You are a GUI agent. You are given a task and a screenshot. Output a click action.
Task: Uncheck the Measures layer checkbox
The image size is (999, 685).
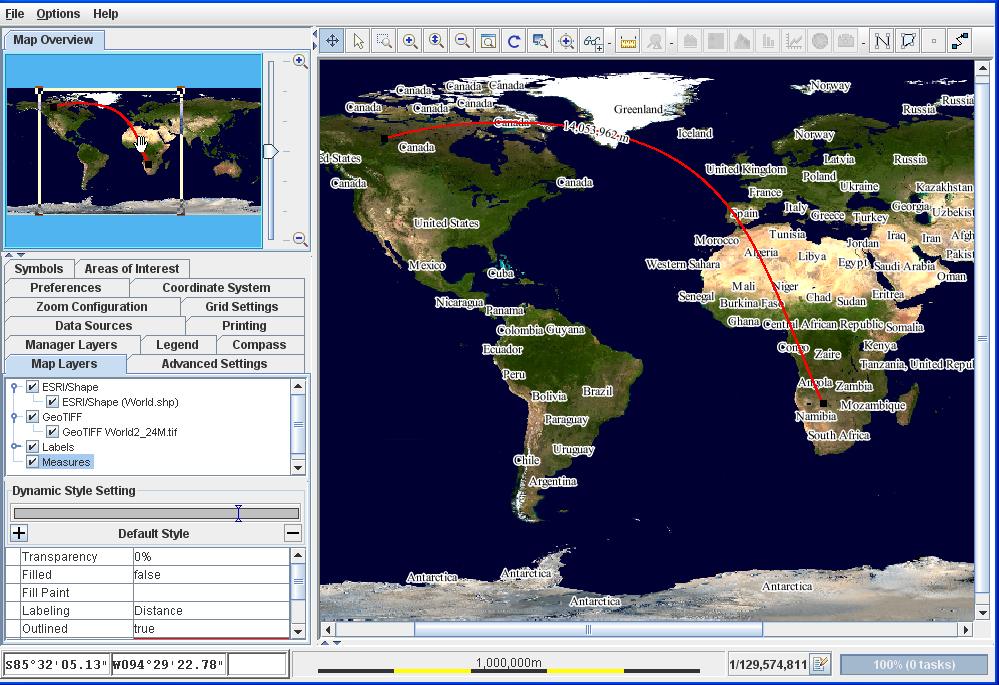tap(33, 462)
